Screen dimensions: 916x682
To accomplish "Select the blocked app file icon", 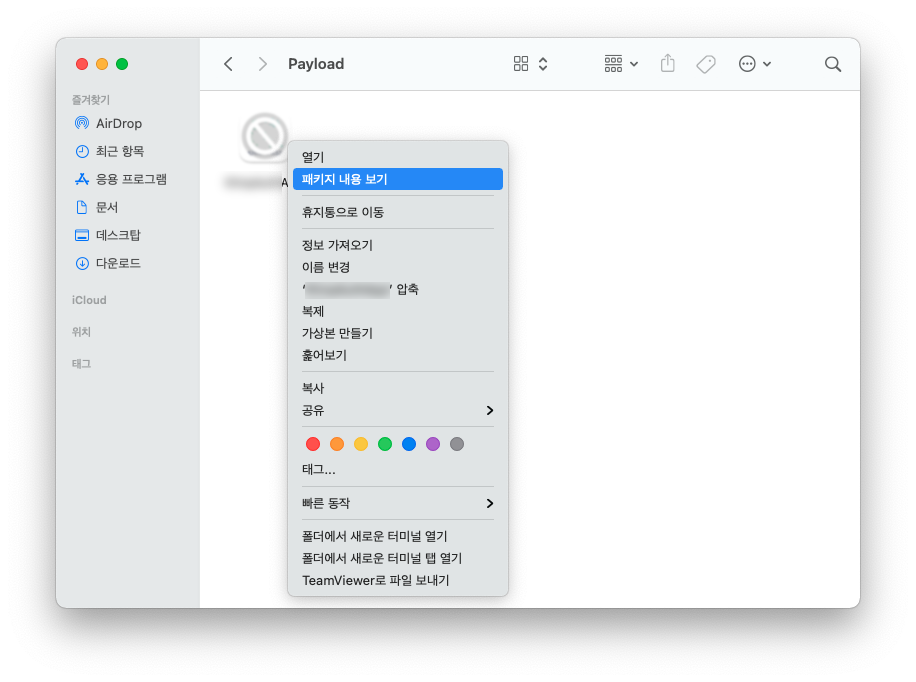I will click(x=264, y=137).
